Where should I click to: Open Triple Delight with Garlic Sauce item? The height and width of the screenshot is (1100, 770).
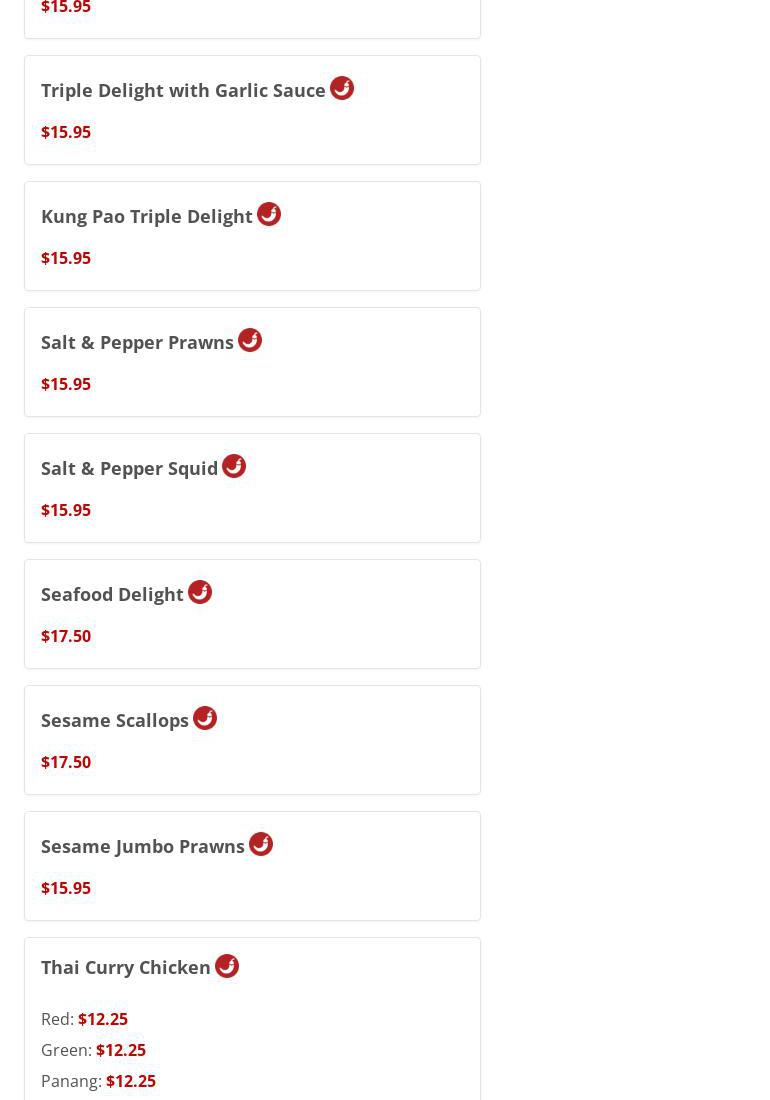click(x=183, y=91)
